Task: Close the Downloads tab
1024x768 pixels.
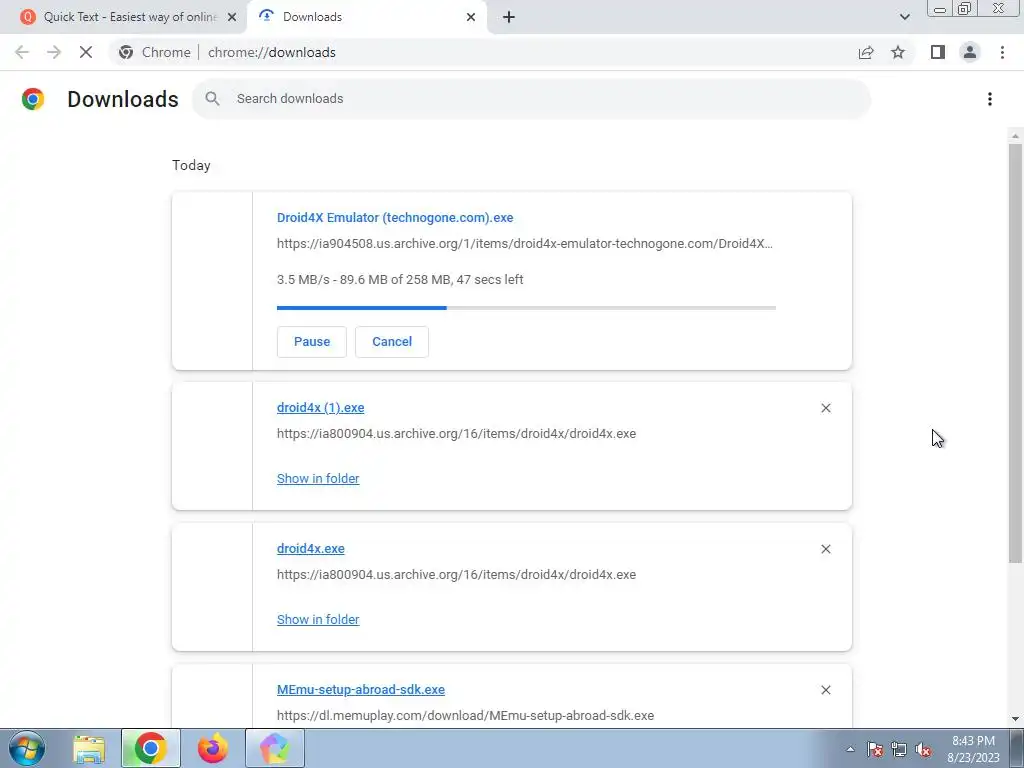Action: click(x=471, y=17)
